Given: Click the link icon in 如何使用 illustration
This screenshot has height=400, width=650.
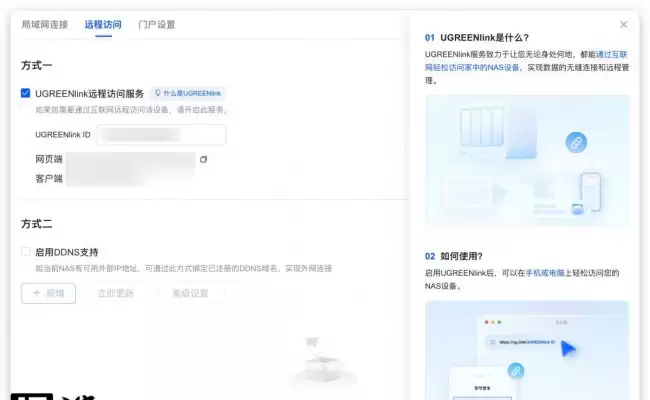Looking at the screenshot, I should coord(516,371).
